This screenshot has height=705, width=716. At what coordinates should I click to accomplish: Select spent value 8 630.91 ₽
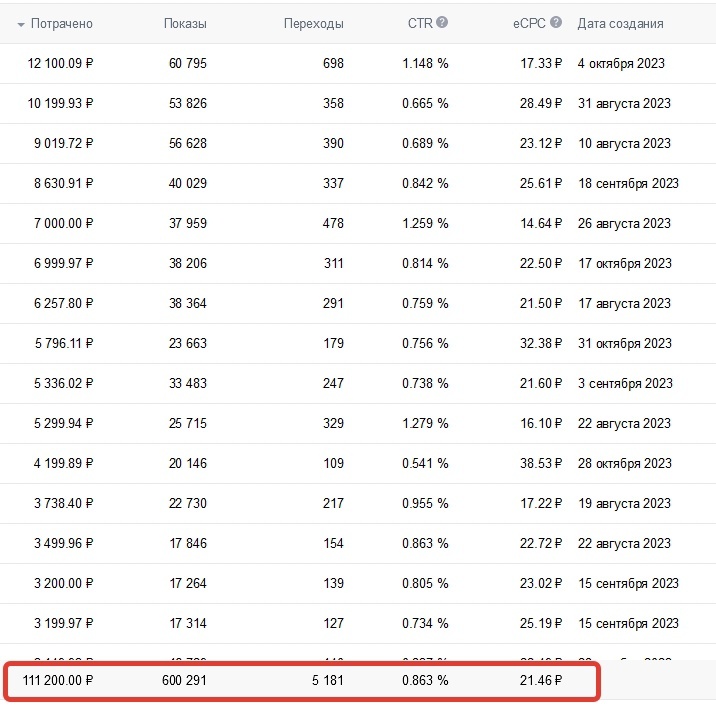[x=63, y=184]
